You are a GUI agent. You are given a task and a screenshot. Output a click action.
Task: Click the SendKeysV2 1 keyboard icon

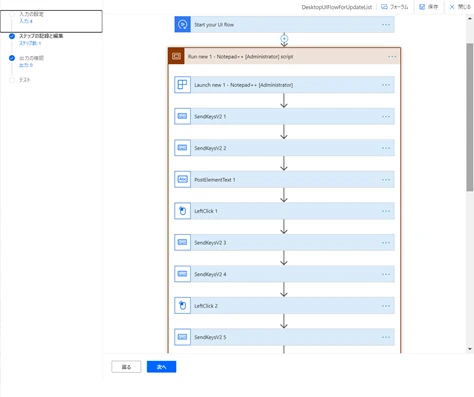click(183, 116)
